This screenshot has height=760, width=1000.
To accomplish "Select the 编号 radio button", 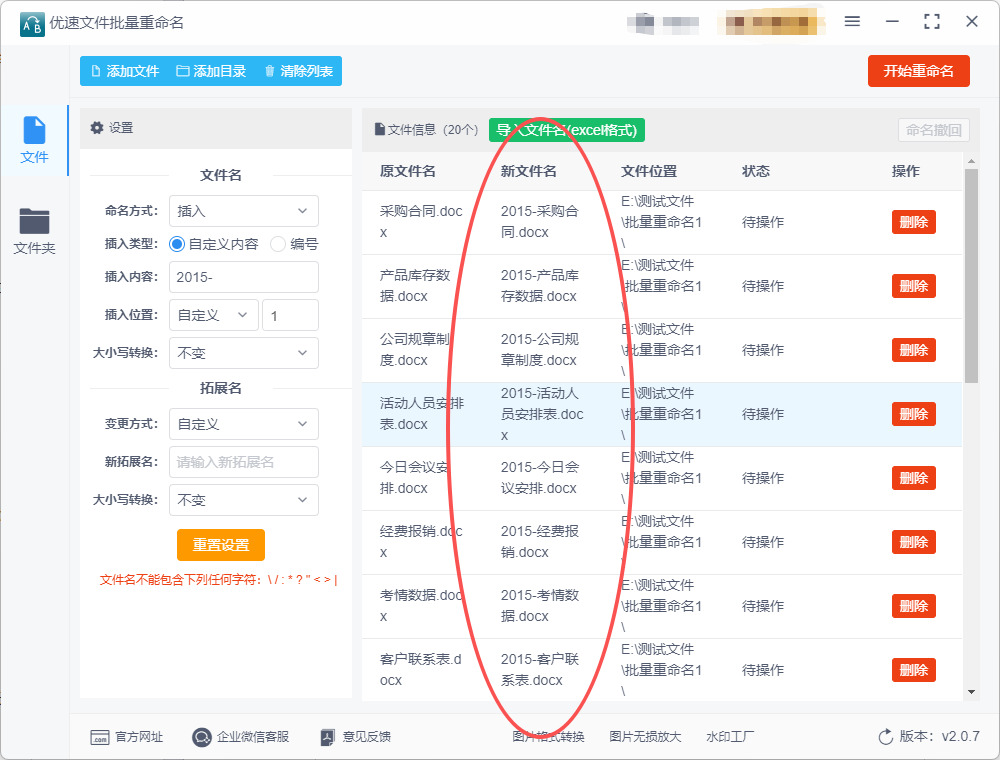I will coord(278,244).
